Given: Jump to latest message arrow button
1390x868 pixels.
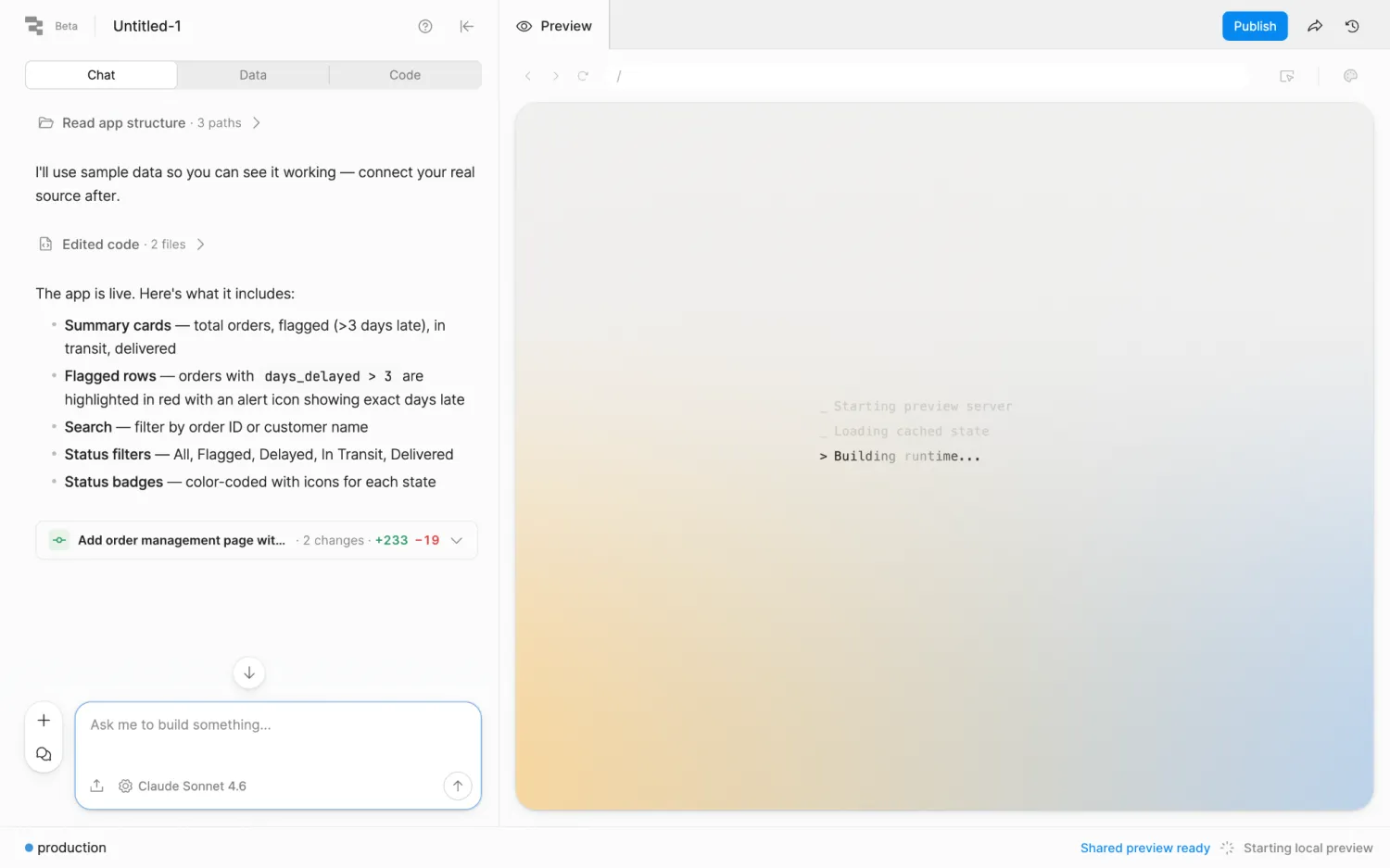Looking at the screenshot, I should tap(249, 673).
